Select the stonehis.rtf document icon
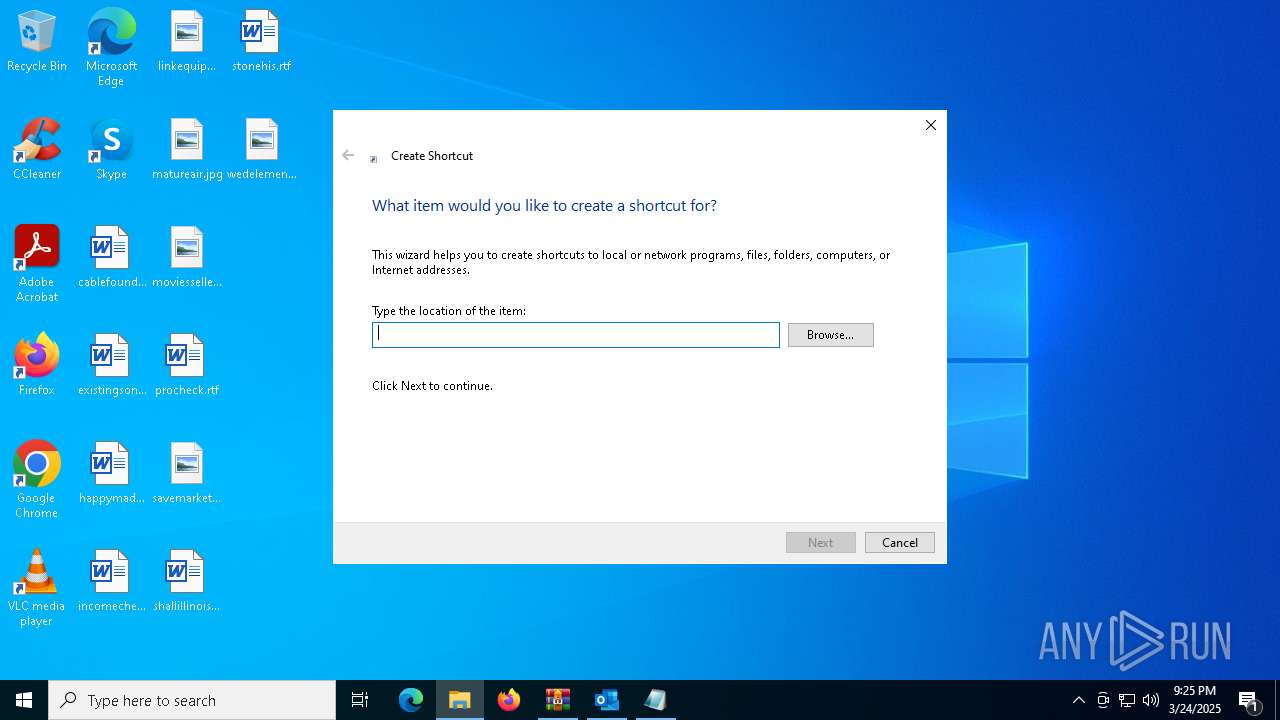 [261, 41]
